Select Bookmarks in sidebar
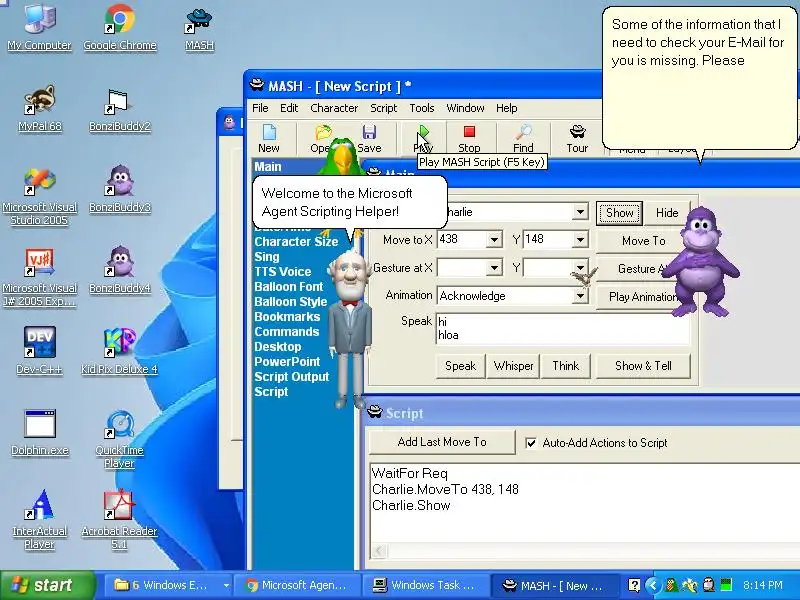This screenshot has height=600, width=800. point(287,317)
